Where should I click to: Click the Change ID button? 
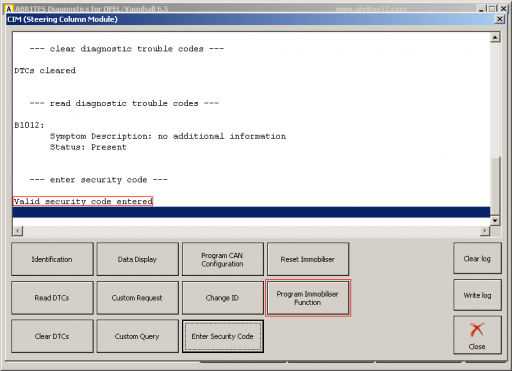(223, 298)
